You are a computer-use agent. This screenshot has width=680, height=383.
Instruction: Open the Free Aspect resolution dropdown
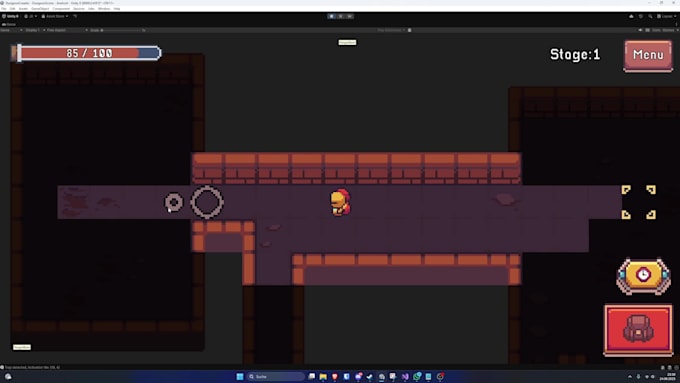pos(67,30)
